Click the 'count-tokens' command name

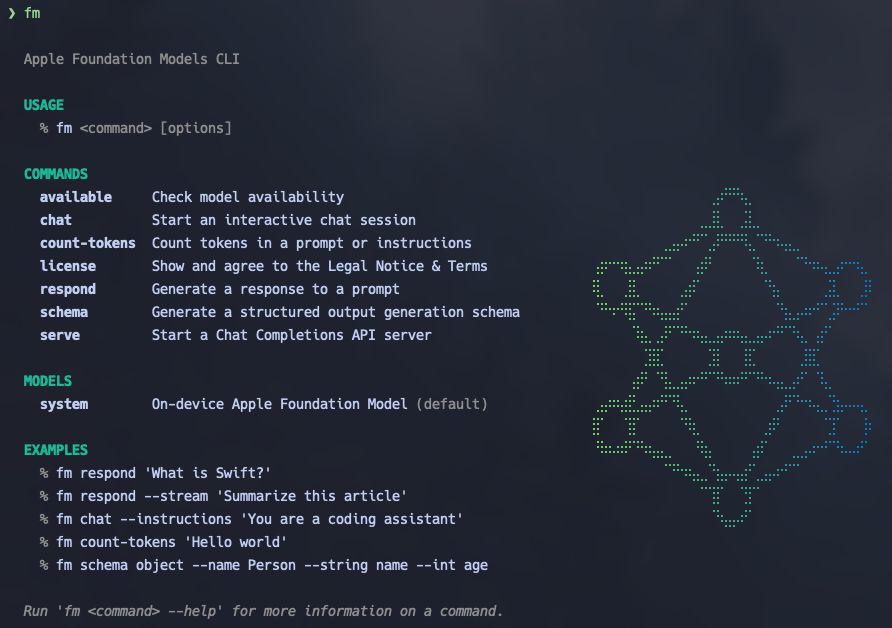tap(88, 243)
